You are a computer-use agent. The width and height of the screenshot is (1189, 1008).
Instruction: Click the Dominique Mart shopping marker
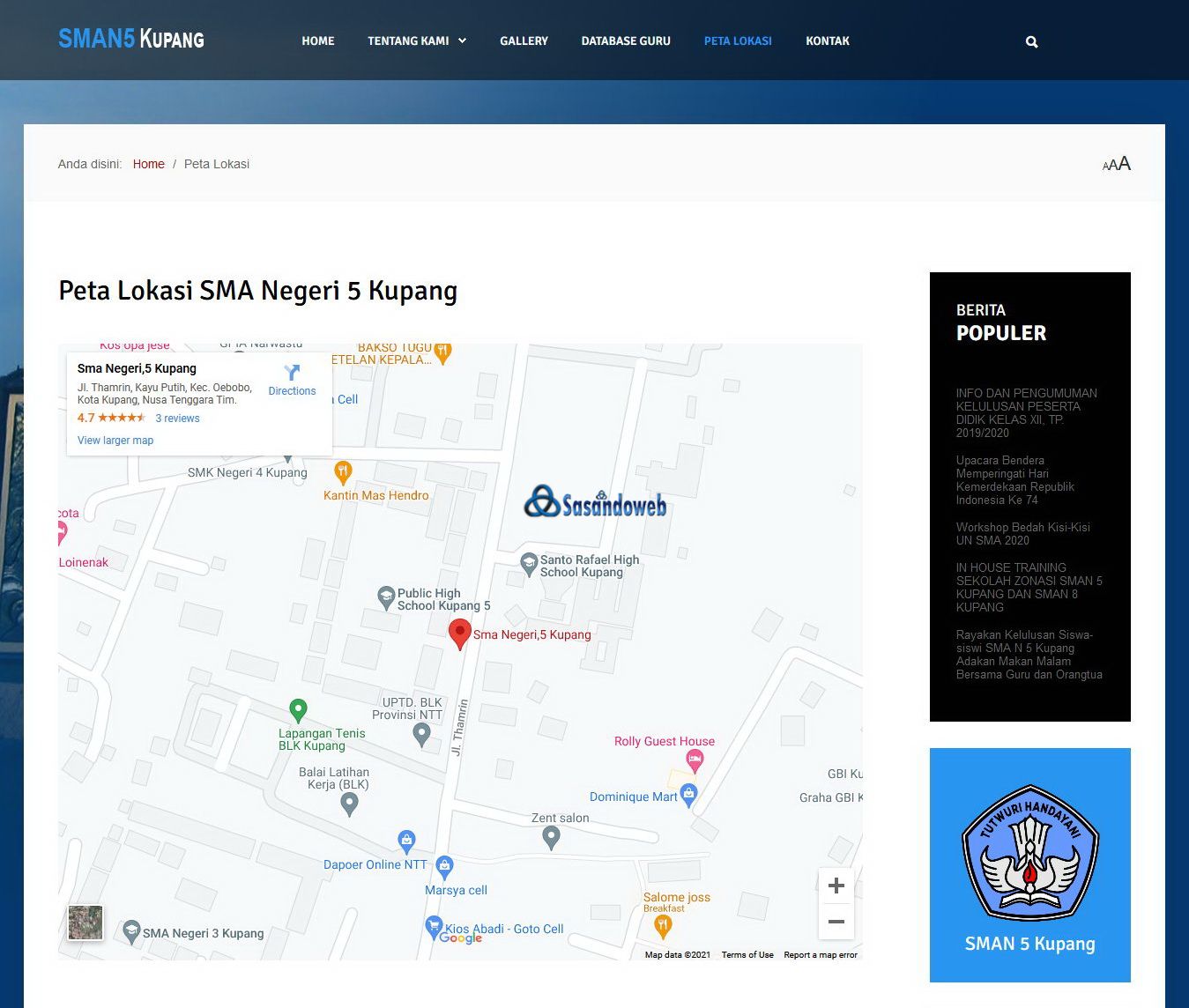point(688,794)
